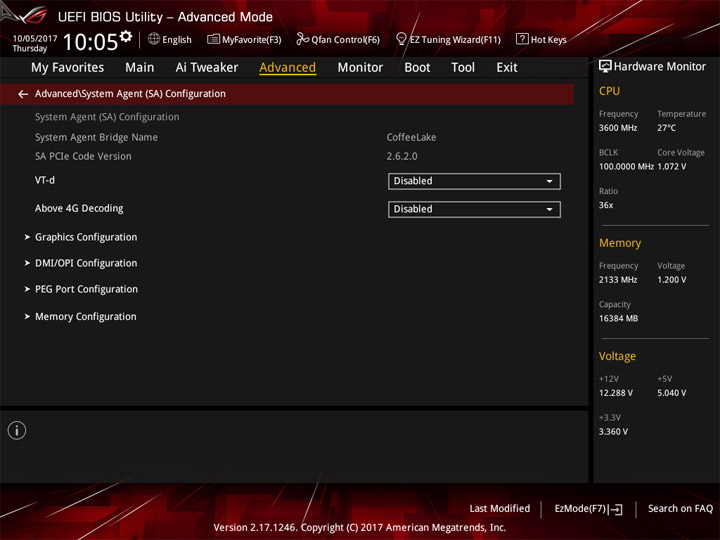The image size is (720, 540).
Task: Click the Above 4G Decoding label
Action: point(79,208)
